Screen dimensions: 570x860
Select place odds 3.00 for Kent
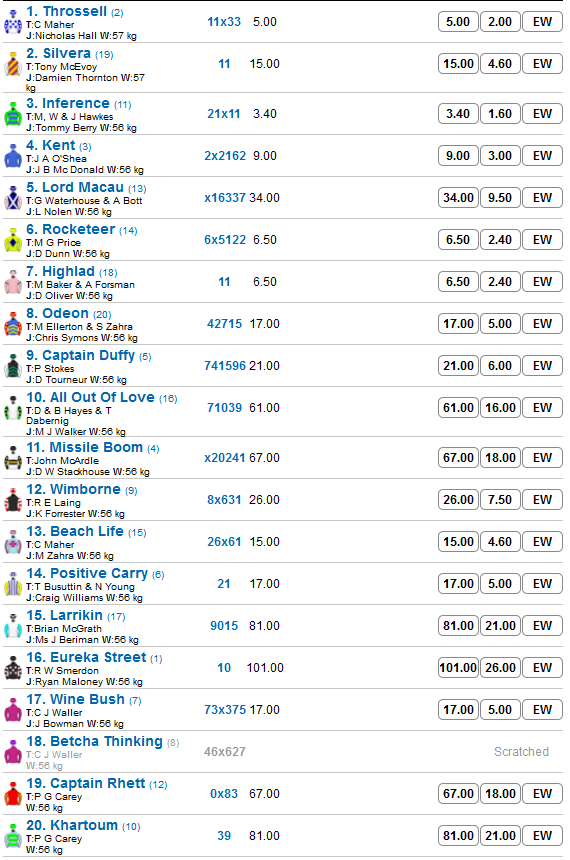pyautogui.click(x=500, y=156)
